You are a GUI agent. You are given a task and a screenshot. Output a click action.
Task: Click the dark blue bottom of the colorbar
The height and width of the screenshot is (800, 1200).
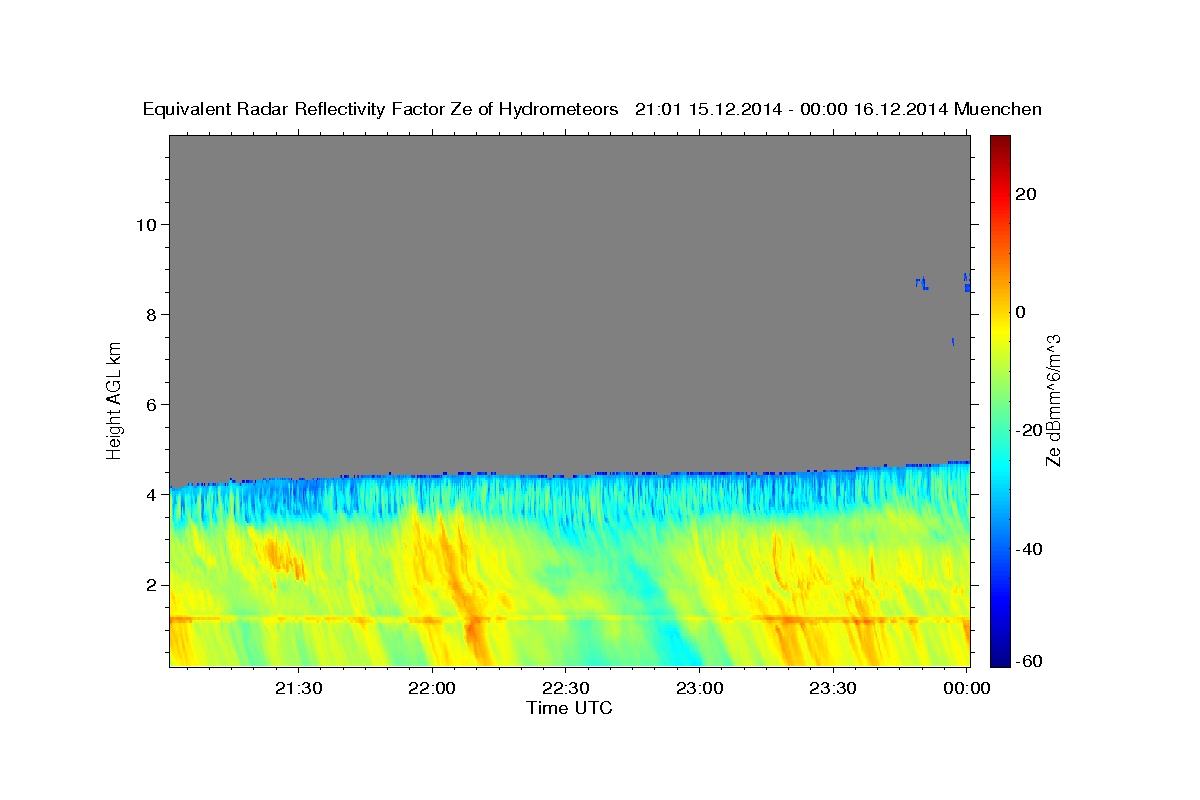point(998,659)
